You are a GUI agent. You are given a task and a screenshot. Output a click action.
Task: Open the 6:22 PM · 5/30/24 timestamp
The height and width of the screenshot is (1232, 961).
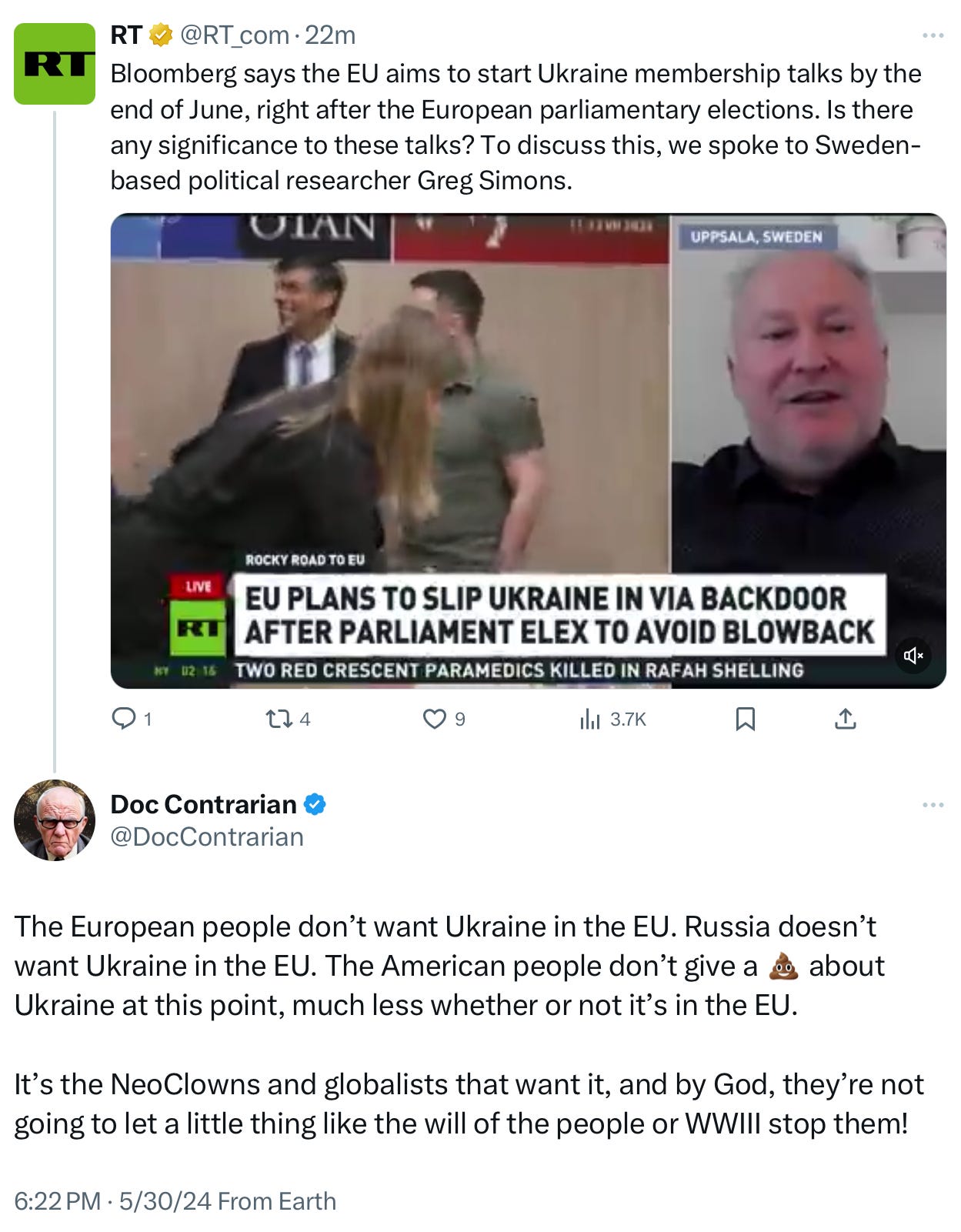(x=112, y=1201)
